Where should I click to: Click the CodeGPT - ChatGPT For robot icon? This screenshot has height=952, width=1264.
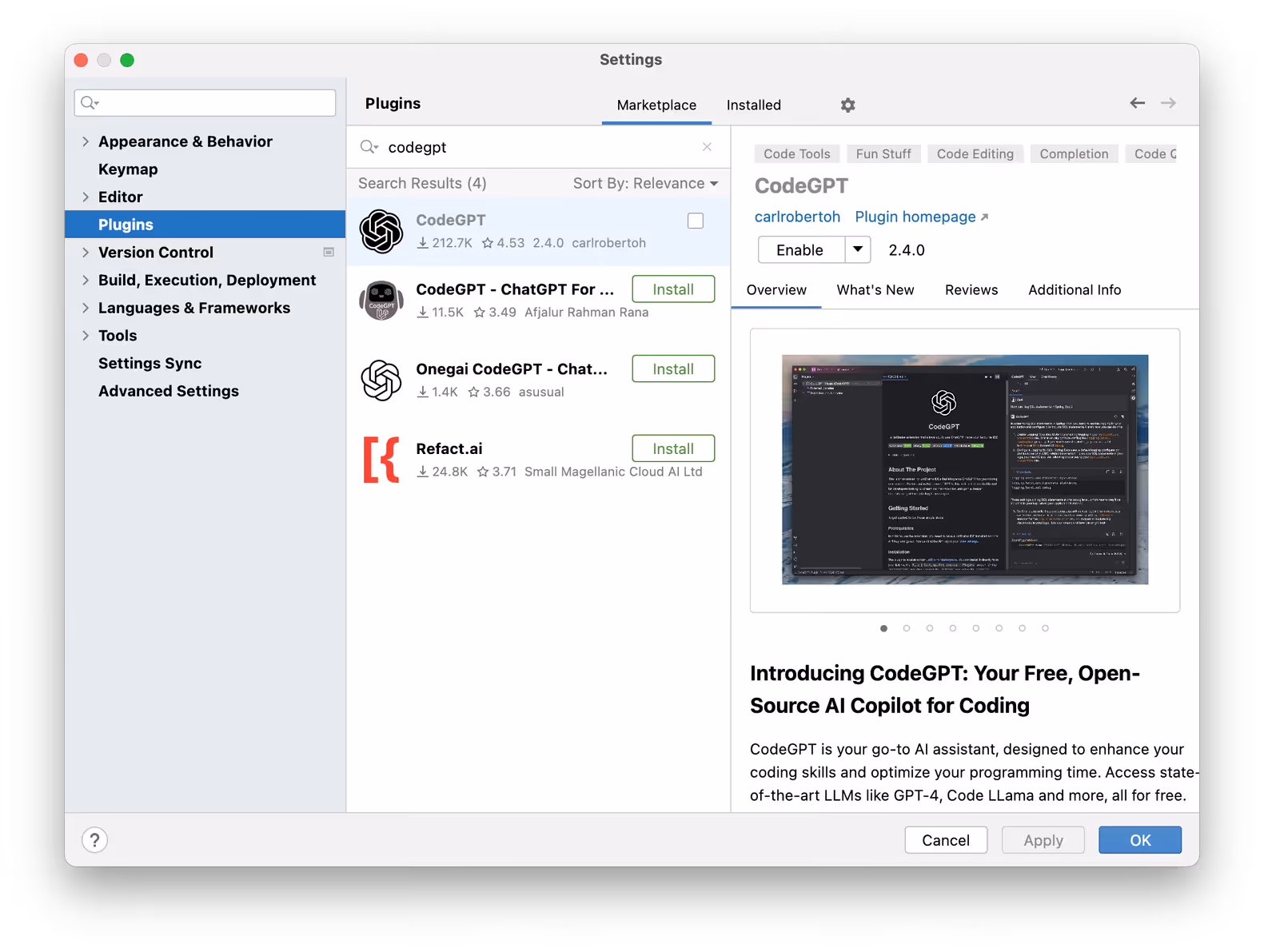pos(381,301)
